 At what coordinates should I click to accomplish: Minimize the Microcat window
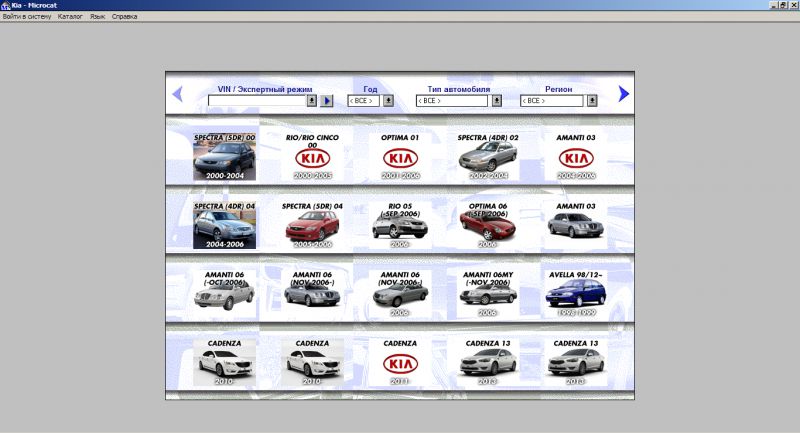point(773,5)
